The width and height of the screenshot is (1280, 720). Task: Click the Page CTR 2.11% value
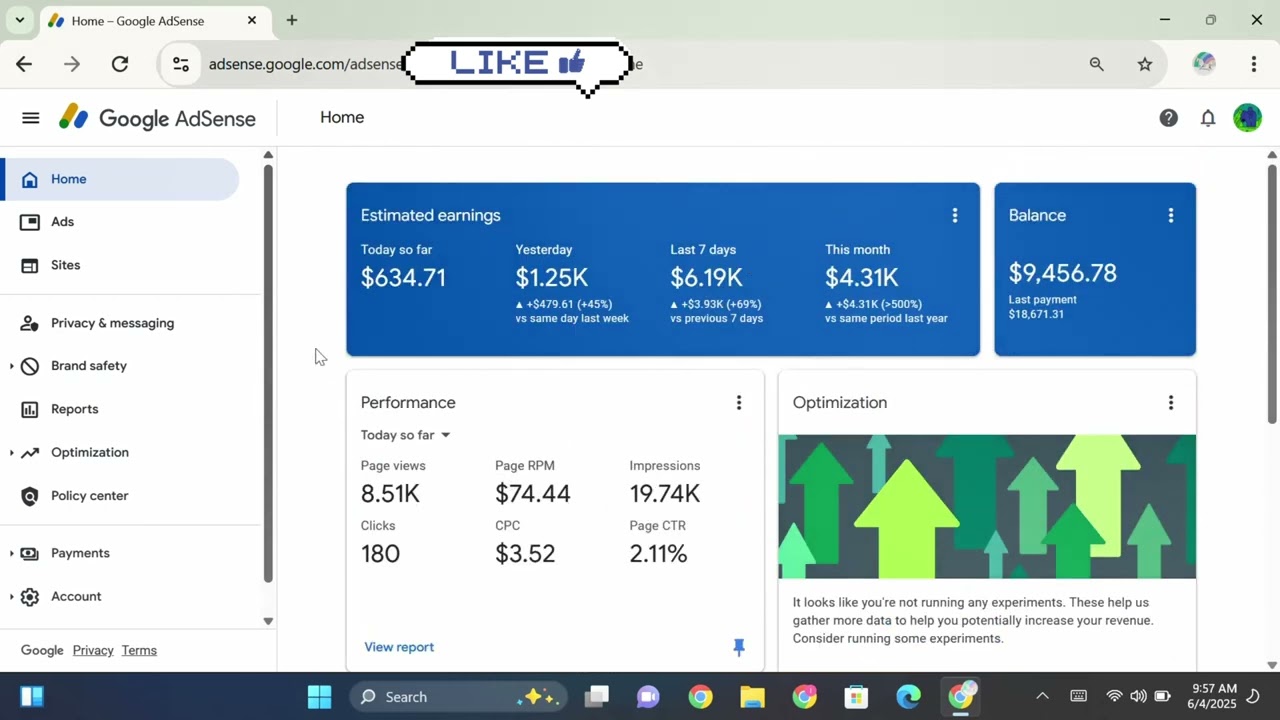(x=658, y=553)
